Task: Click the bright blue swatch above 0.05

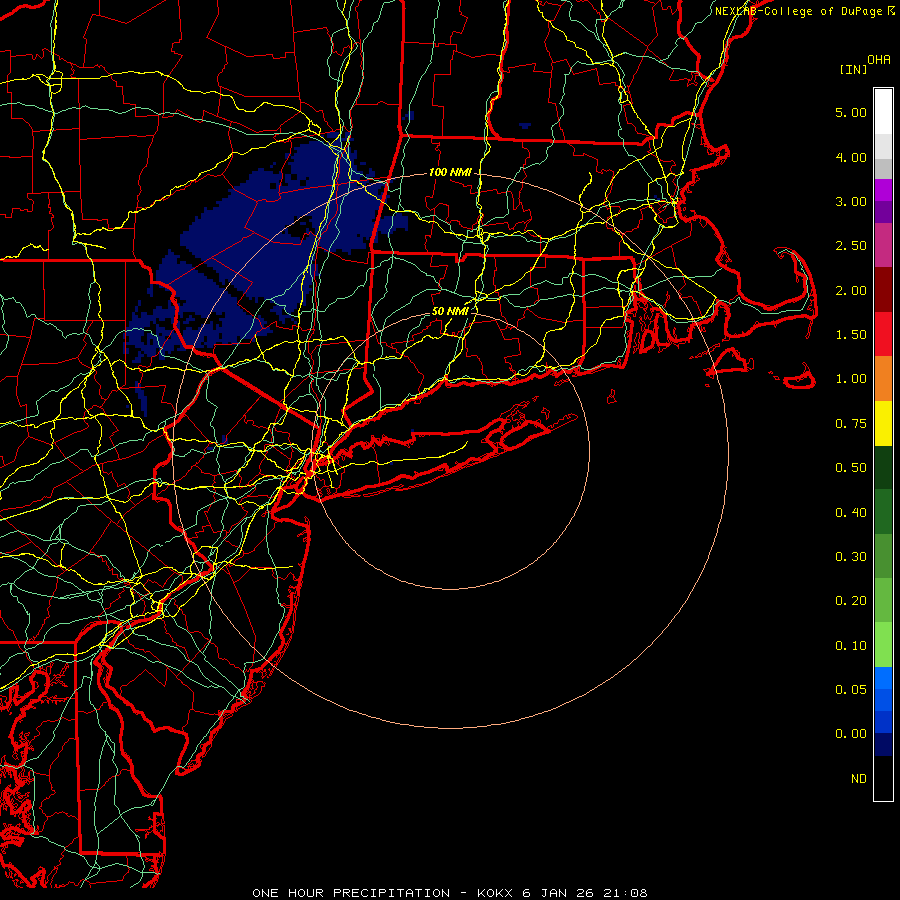Action: 883,678
